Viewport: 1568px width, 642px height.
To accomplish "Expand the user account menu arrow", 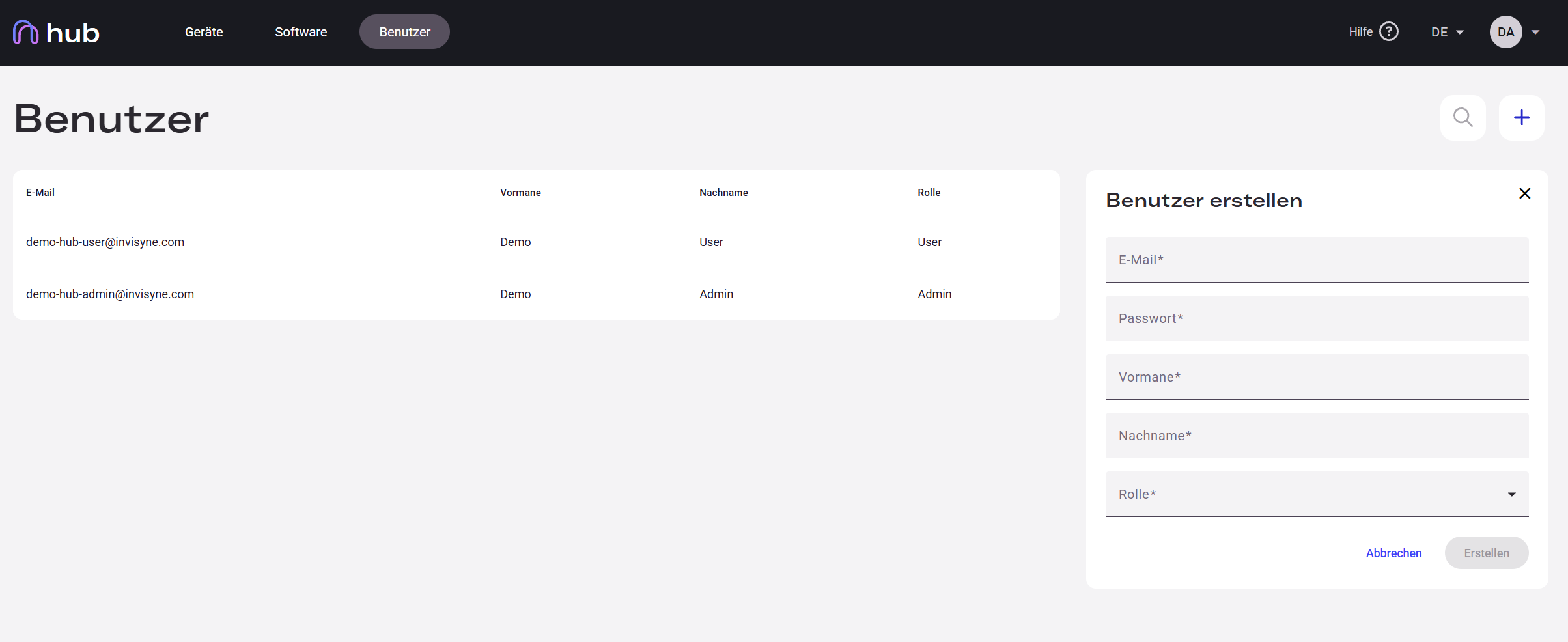I will 1535,32.
